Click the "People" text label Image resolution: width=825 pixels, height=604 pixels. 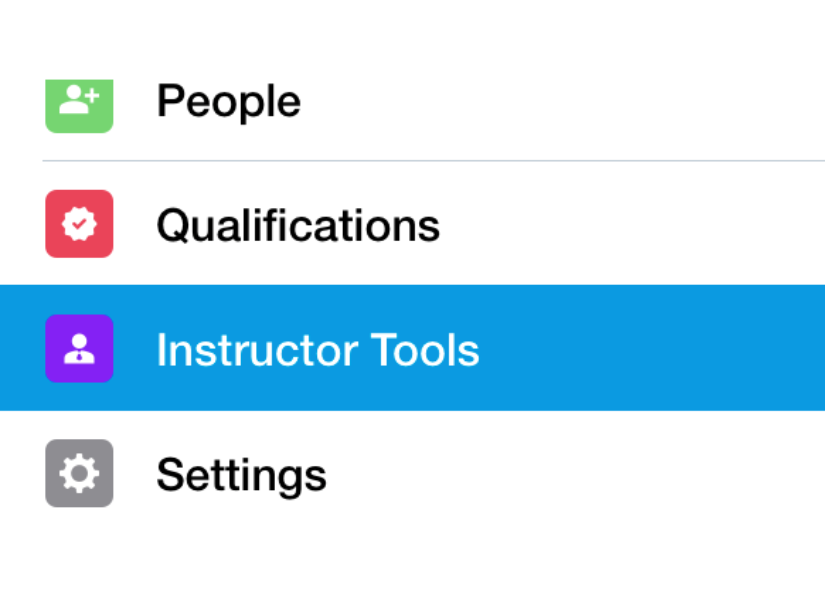tap(229, 102)
